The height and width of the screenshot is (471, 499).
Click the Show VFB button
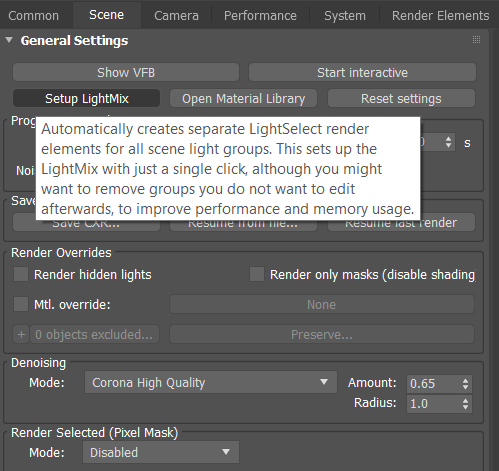click(126, 72)
